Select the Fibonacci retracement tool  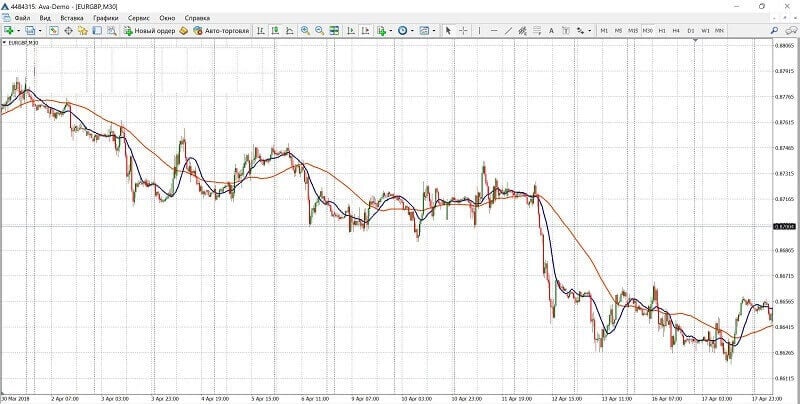point(537,31)
